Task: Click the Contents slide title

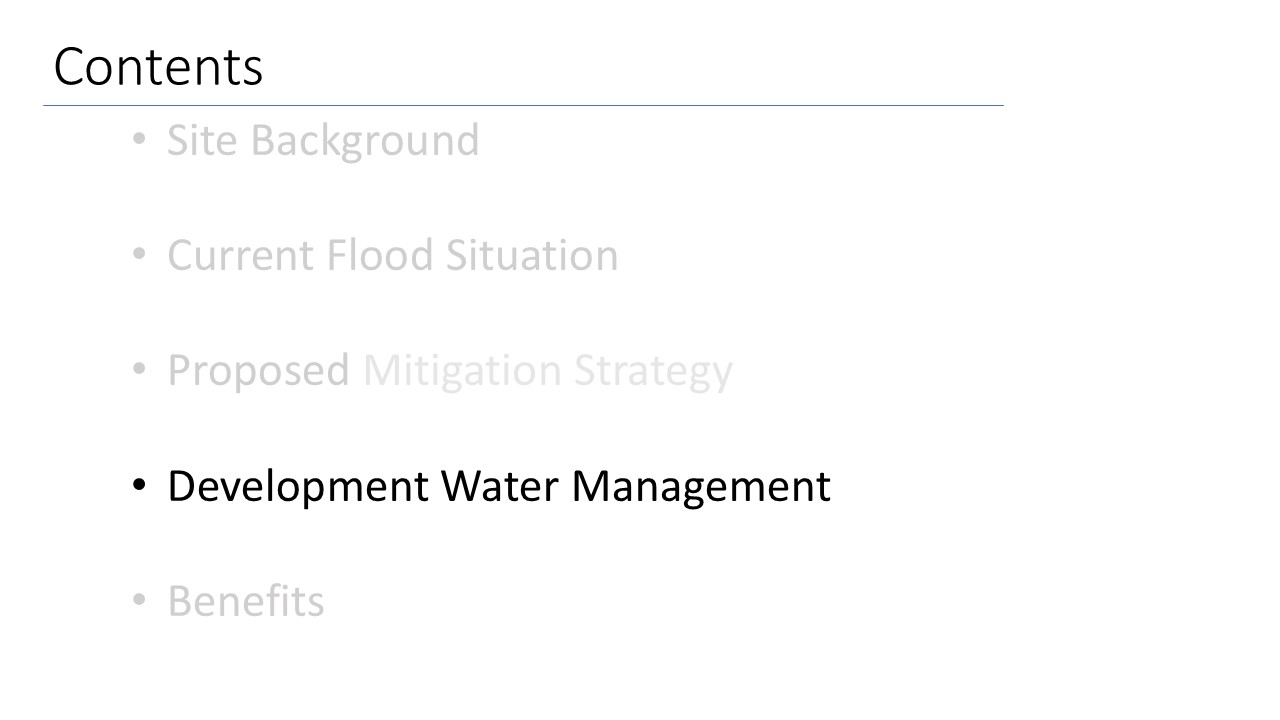Action: (x=158, y=67)
